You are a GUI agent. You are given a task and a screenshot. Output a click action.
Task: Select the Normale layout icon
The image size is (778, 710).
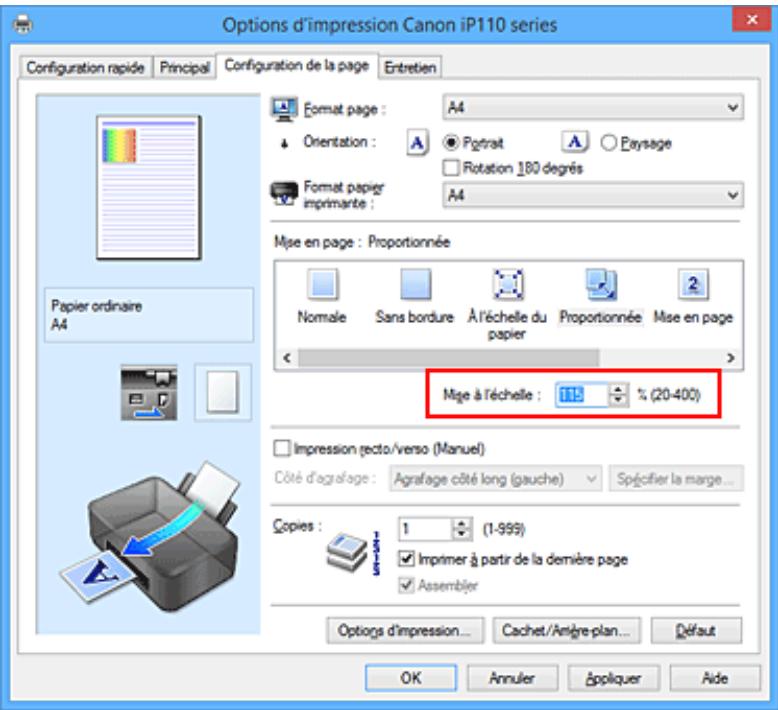(x=323, y=284)
